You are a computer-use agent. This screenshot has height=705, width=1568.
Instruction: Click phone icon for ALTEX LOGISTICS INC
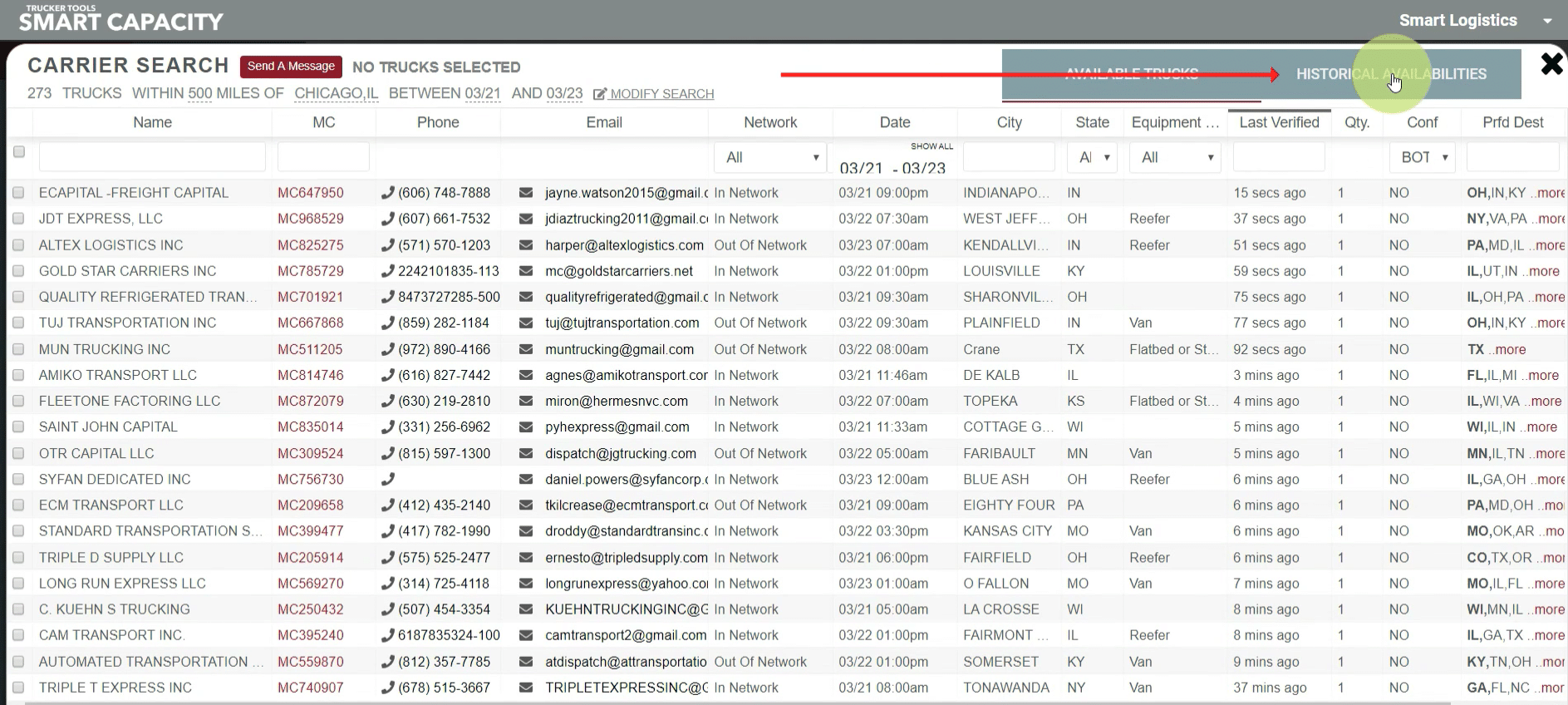[387, 245]
